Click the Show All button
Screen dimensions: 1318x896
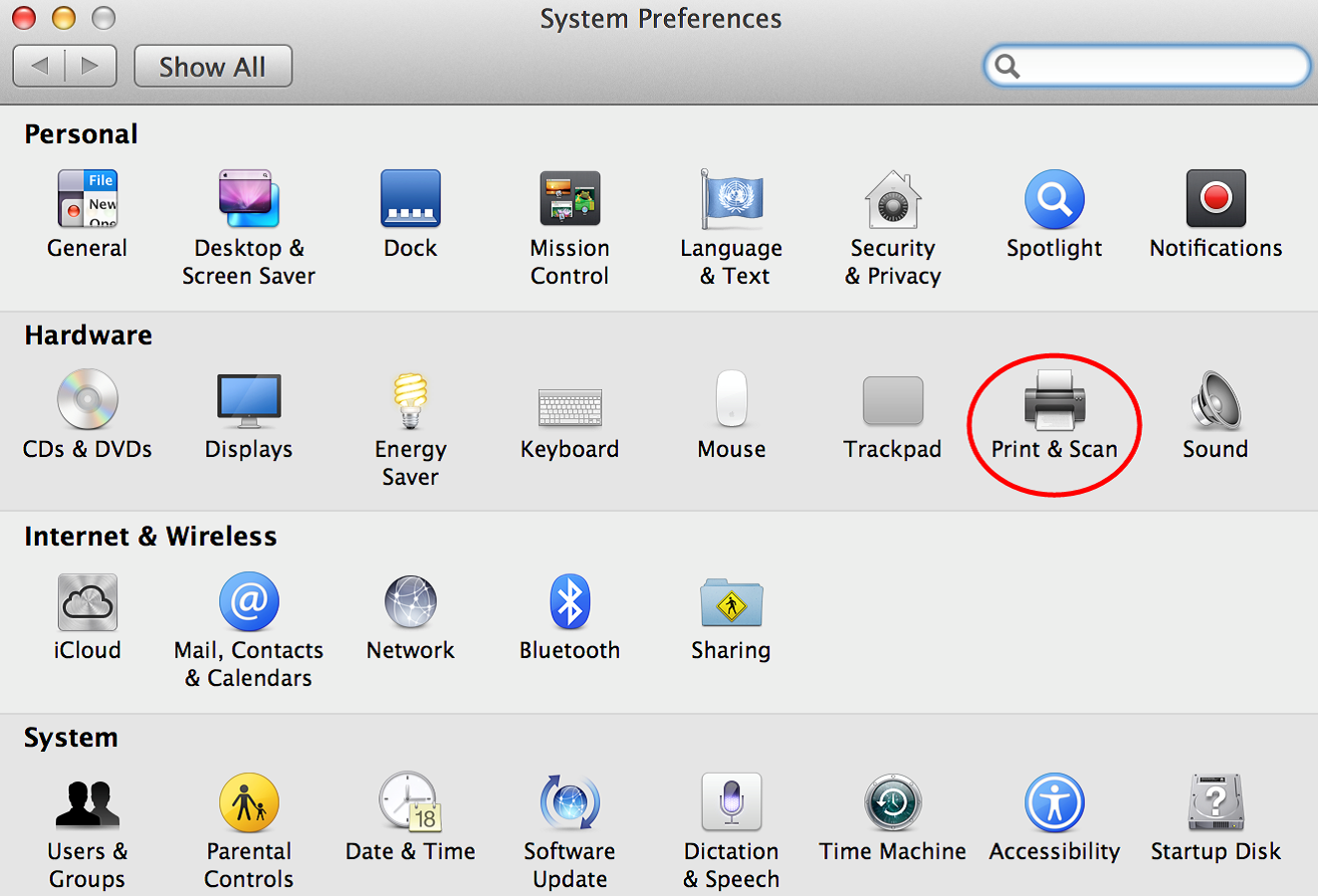213,67
